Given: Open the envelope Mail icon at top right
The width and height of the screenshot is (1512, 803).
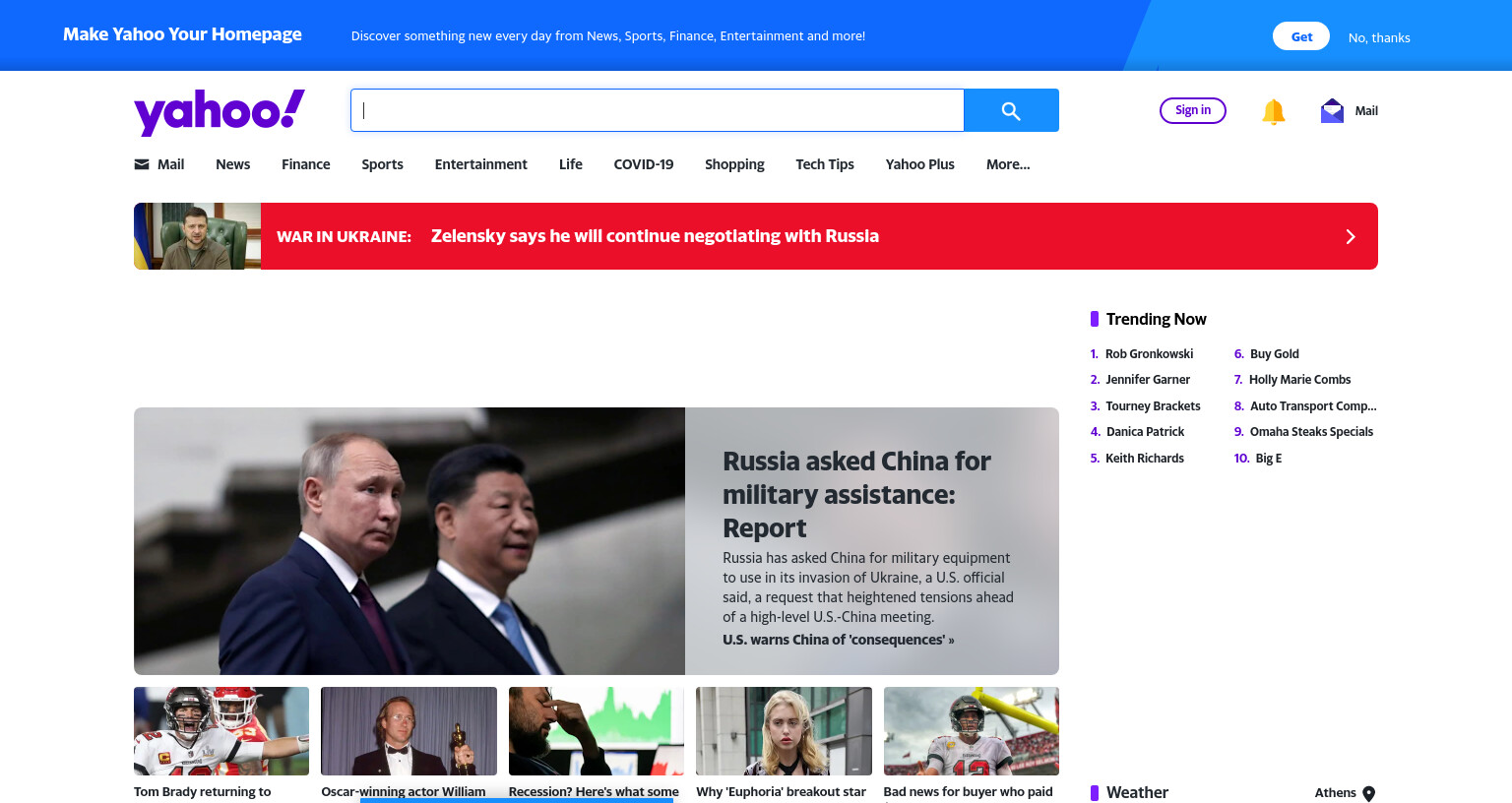Looking at the screenshot, I should [x=1332, y=110].
